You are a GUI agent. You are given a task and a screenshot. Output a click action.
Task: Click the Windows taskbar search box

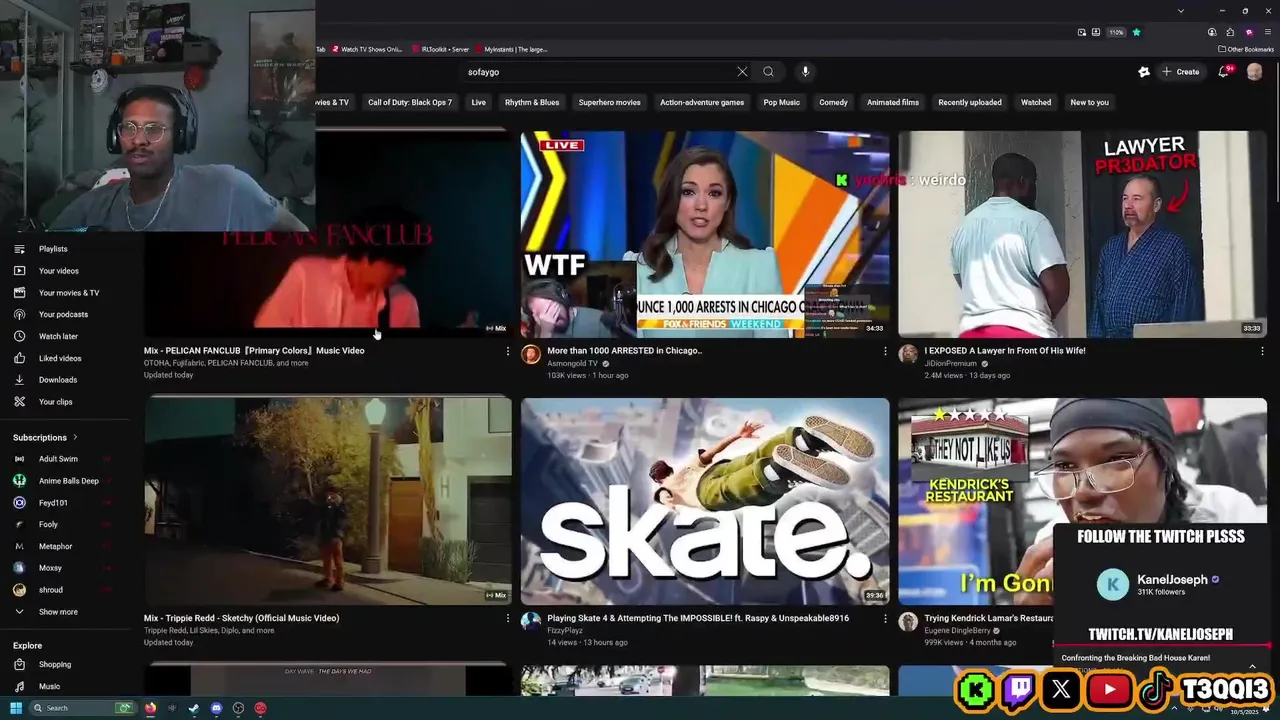(82, 708)
